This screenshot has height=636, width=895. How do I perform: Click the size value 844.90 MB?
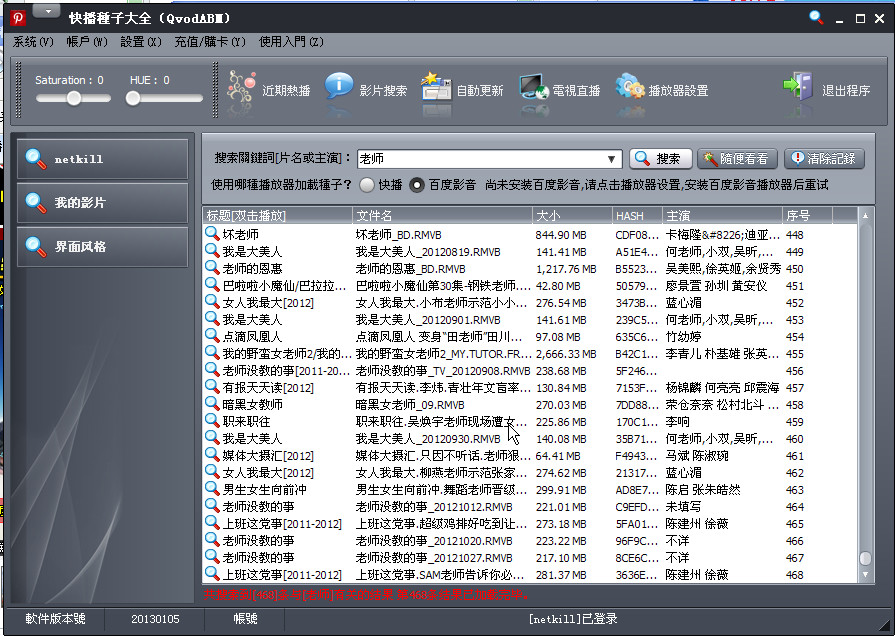[x=561, y=235]
